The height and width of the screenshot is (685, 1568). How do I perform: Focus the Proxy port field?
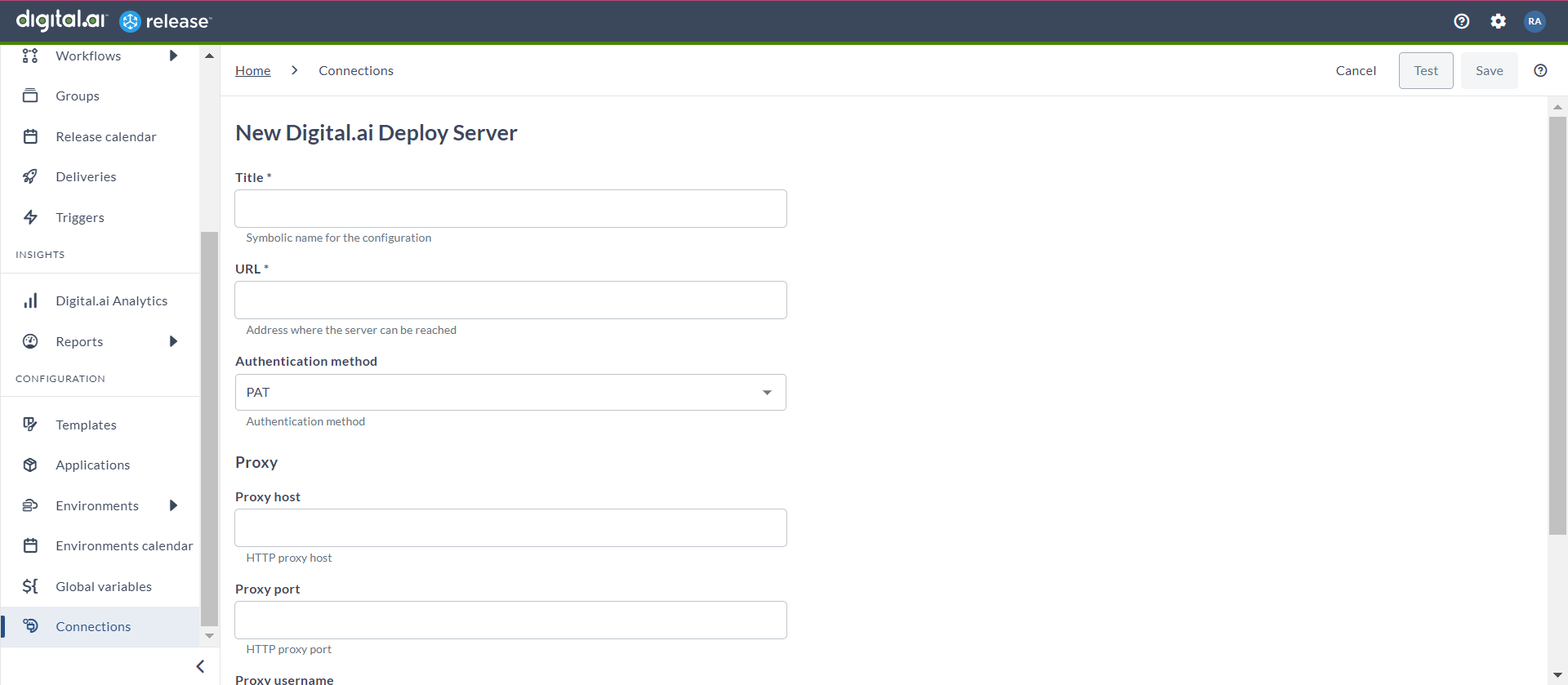point(510,621)
